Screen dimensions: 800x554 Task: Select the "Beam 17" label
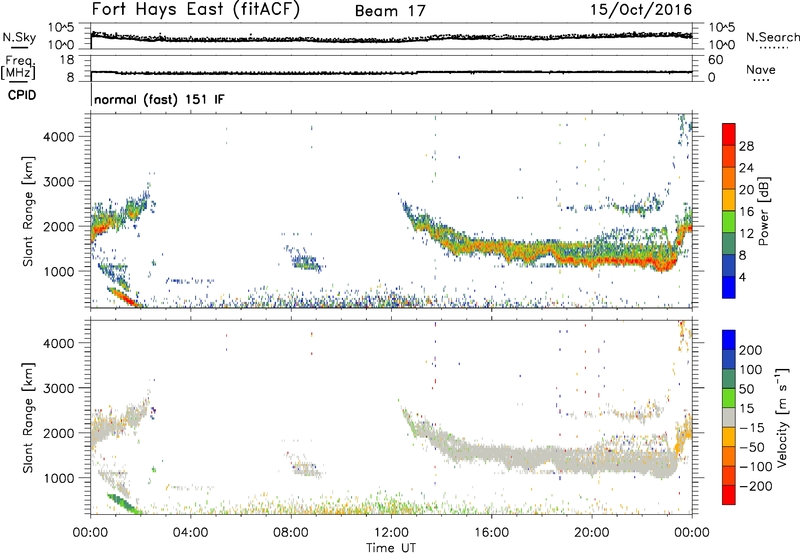pos(390,11)
